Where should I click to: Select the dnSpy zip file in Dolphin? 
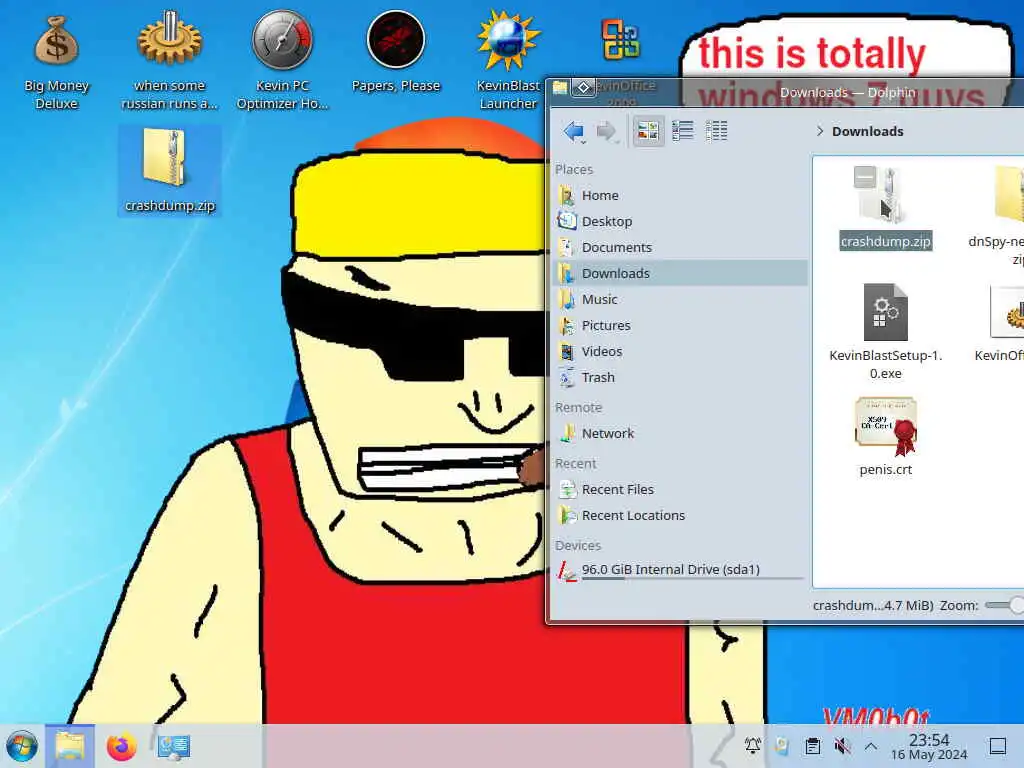pyautogui.click(x=997, y=216)
